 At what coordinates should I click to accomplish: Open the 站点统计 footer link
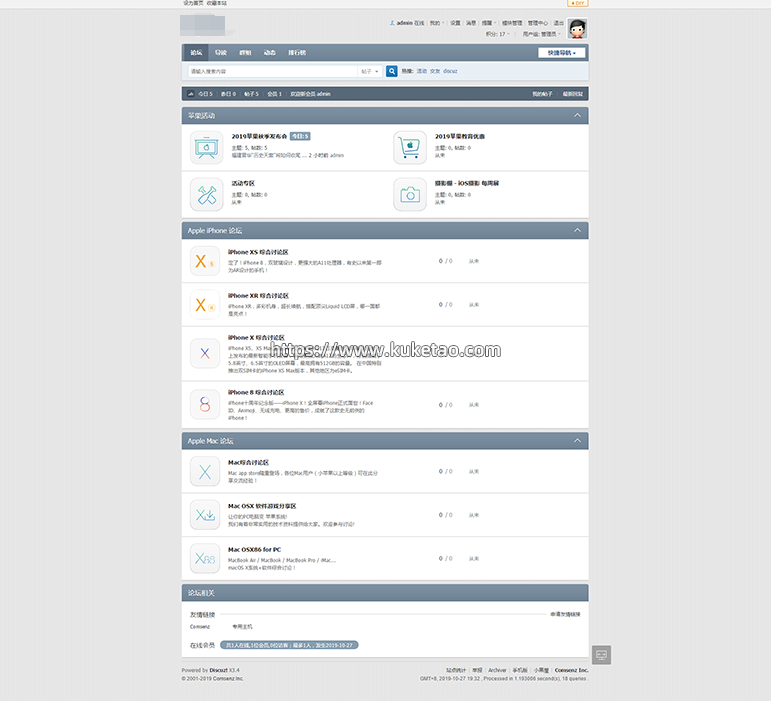(x=456, y=670)
